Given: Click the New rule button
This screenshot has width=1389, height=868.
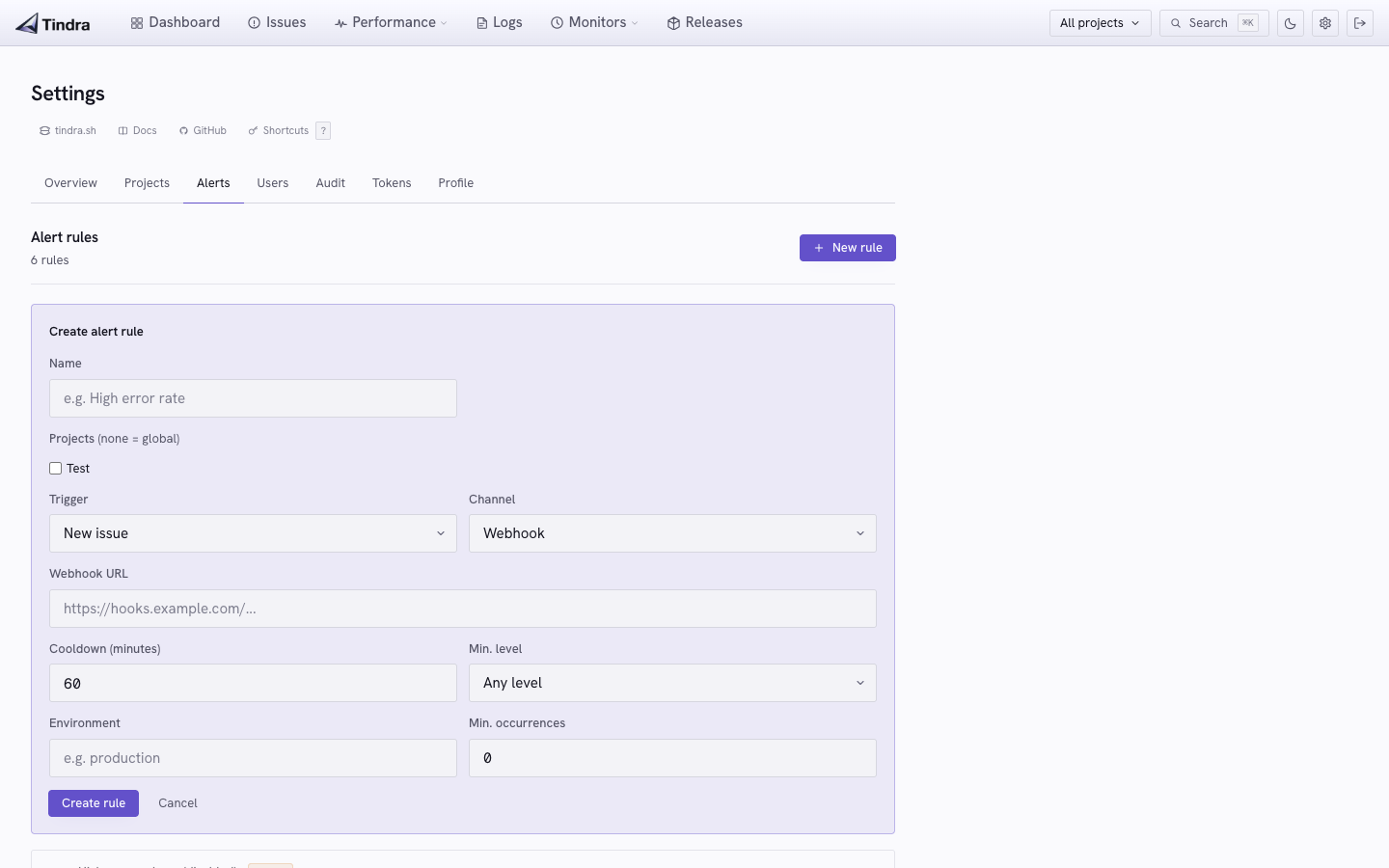Looking at the screenshot, I should click(848, 248).
